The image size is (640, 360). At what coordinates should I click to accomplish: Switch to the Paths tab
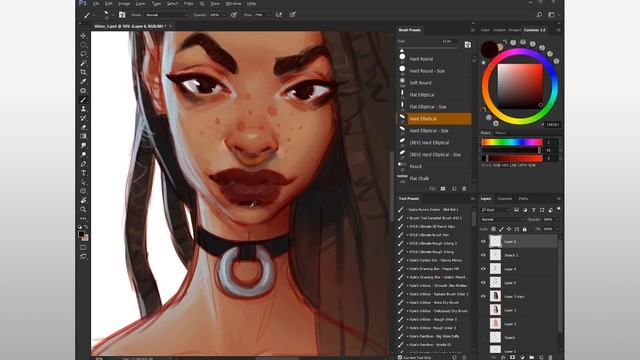tap(523, 199)
